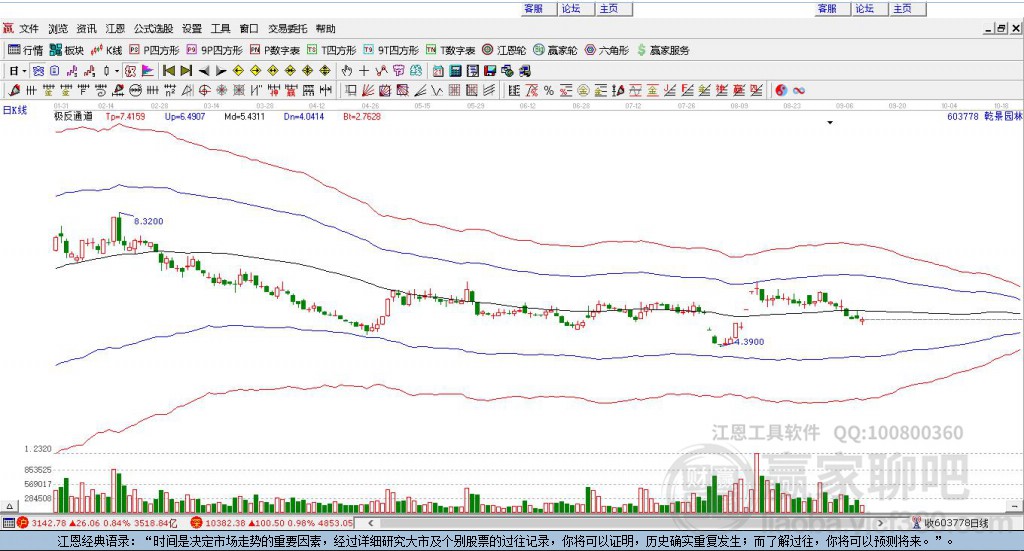Click the 日K线 label

click(x=15, y=110)
